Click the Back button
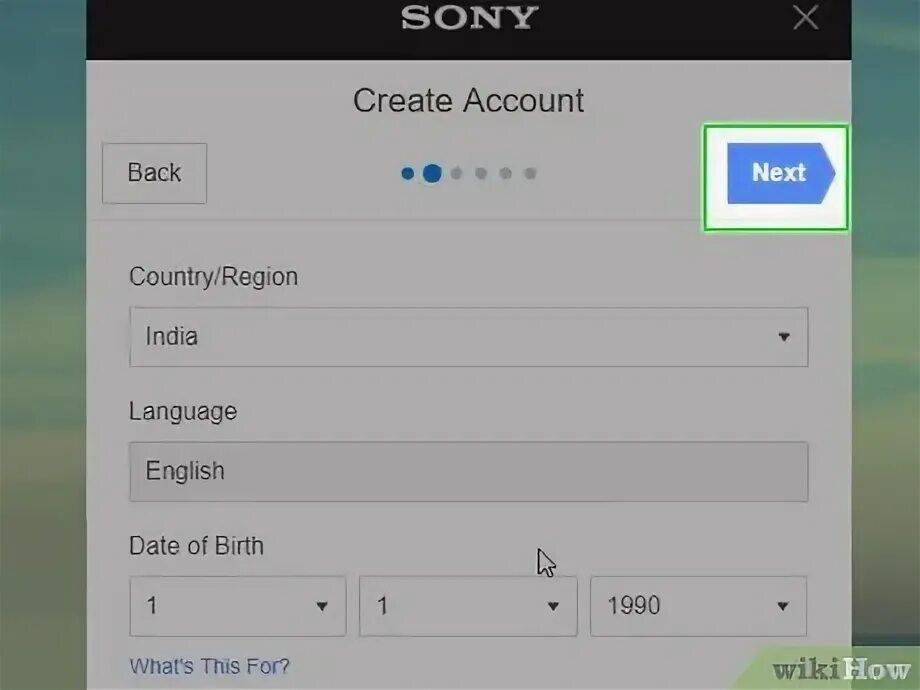Viewport: 920px width, 690px height. [x=154, y=173]
